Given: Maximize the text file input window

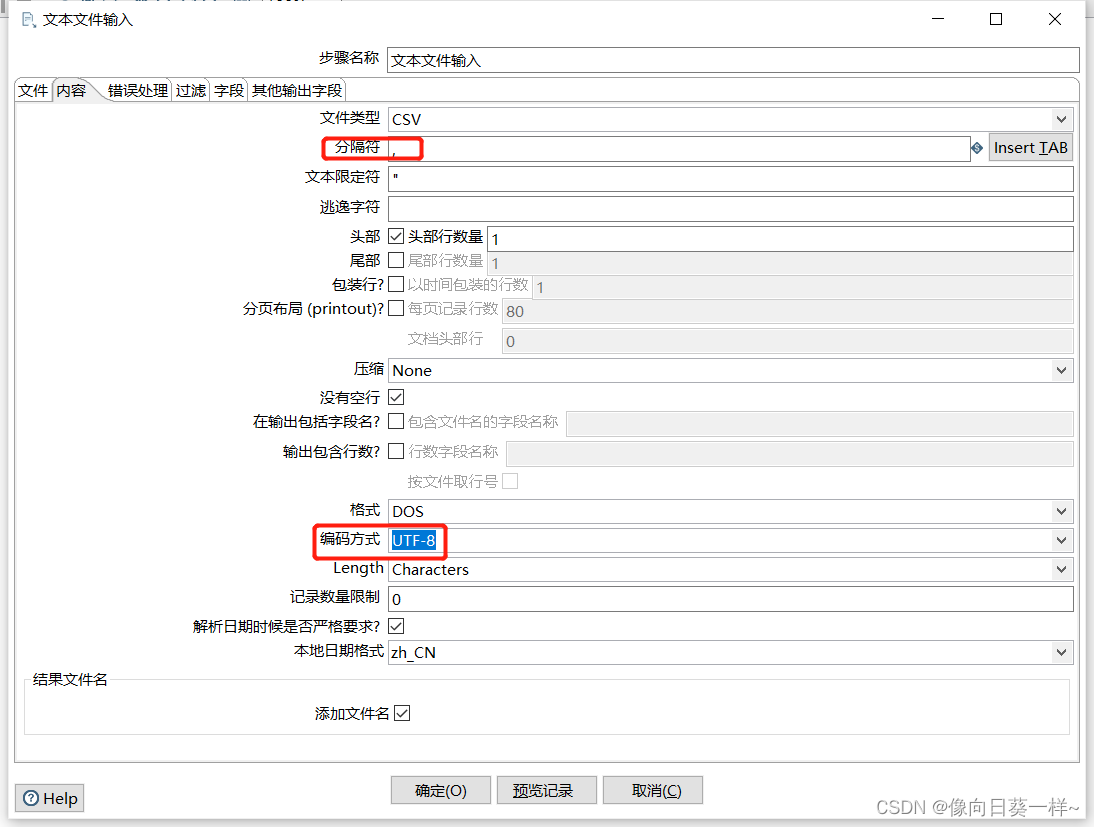Looking at the screenshot, I should click(x=996, y=20).
